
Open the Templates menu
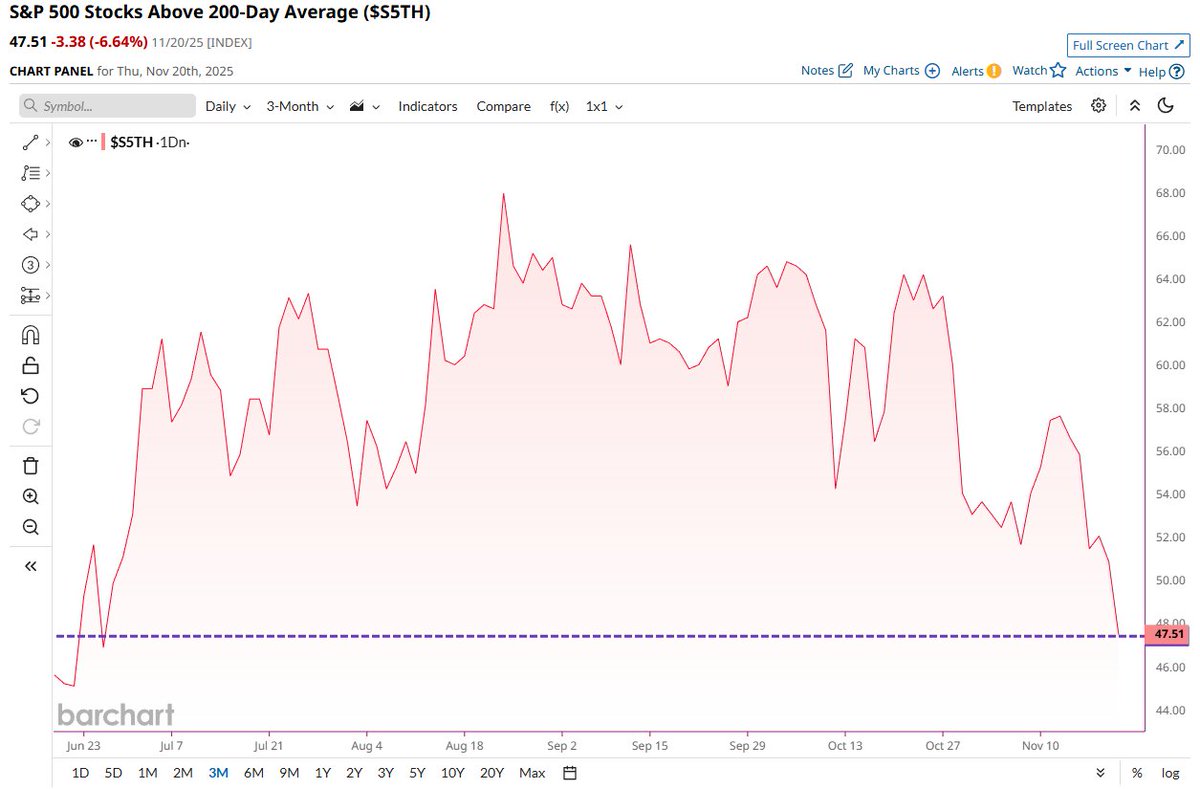pos(1042,106)
